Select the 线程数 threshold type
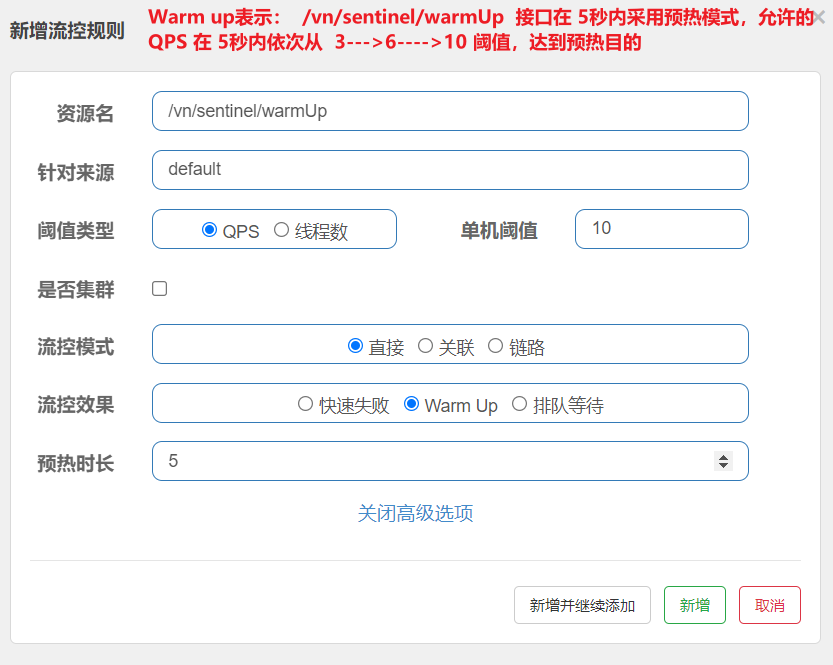 pyautogui.click(x=281, y=229)
